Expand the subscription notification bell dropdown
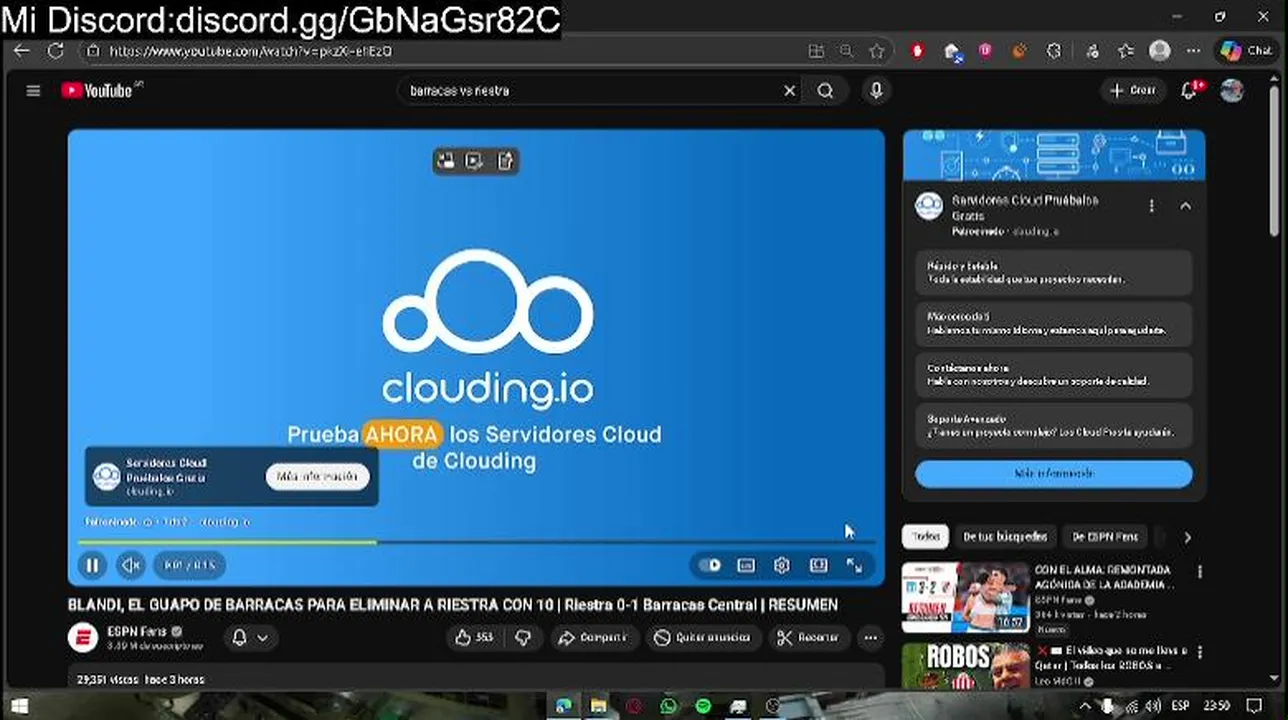The width and height of the screenshot is (1288, 720). (250, 638)
